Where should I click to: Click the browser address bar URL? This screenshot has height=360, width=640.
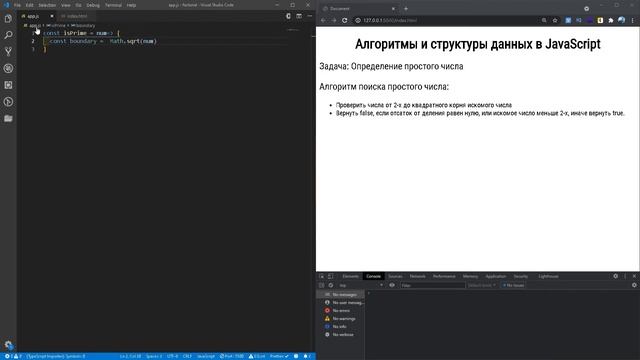click(x=390, y=20)
